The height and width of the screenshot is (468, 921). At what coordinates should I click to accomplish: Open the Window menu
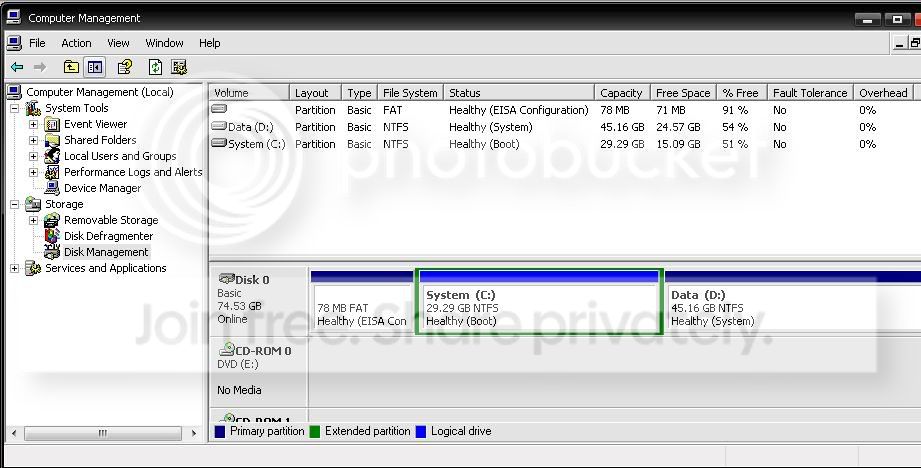164,43
